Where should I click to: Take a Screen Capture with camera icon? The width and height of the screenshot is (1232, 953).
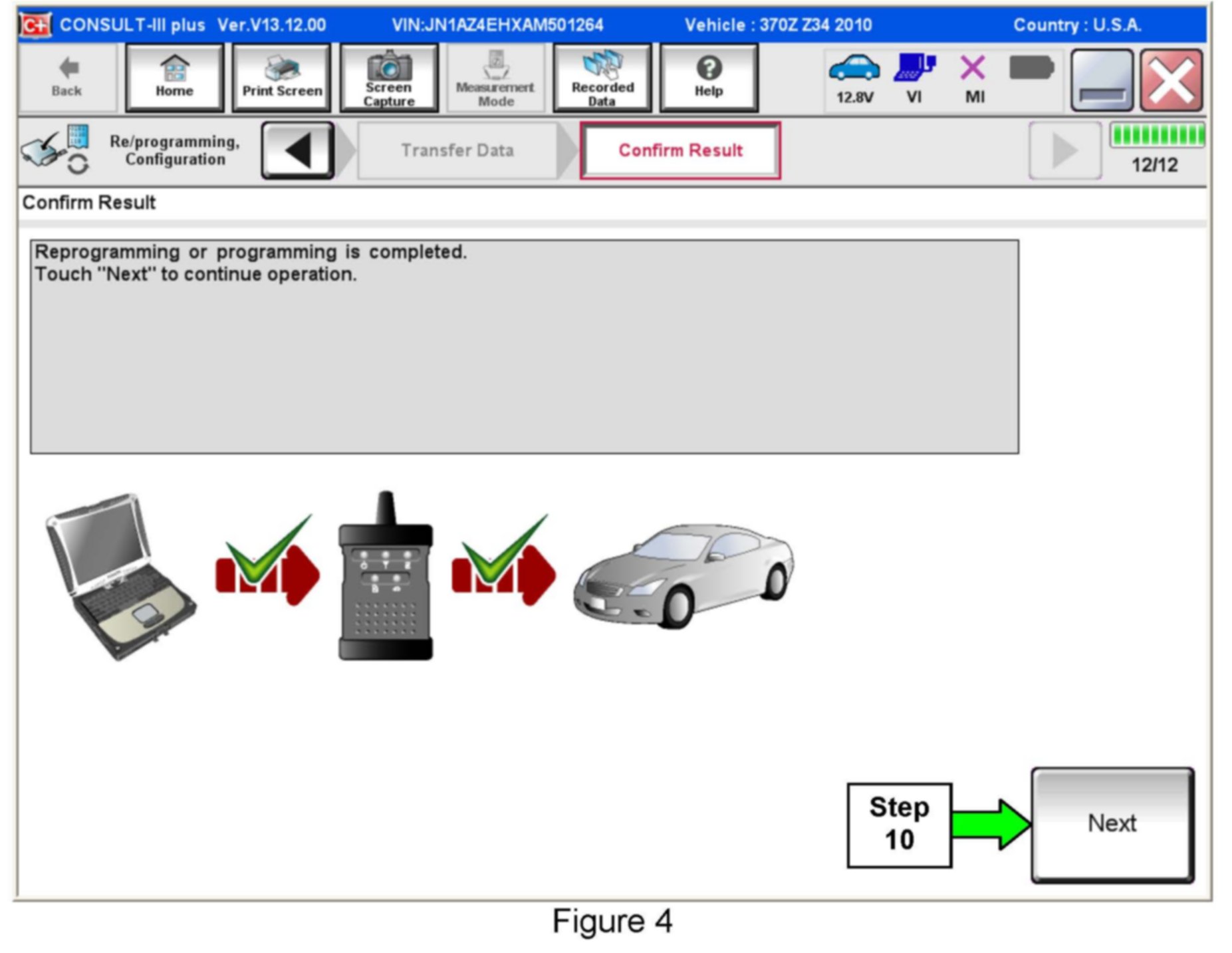coord(389,78)
